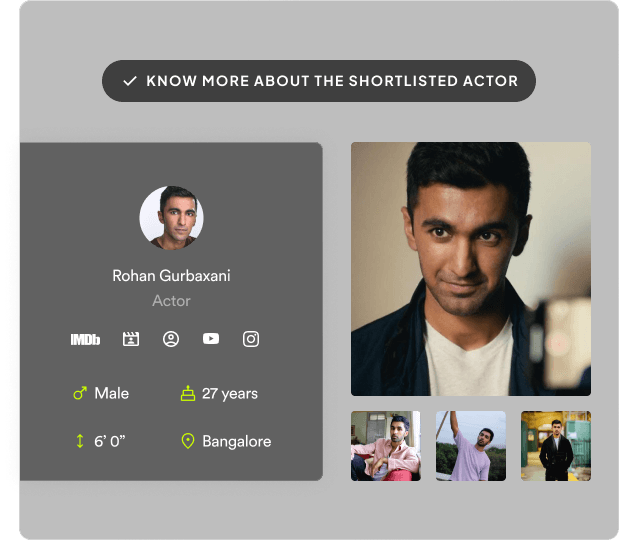Screen dimensions: 619x540
Task: Select the pink shirt thumbnail photo
Action: pyautogui.click(x=385, y=446)
